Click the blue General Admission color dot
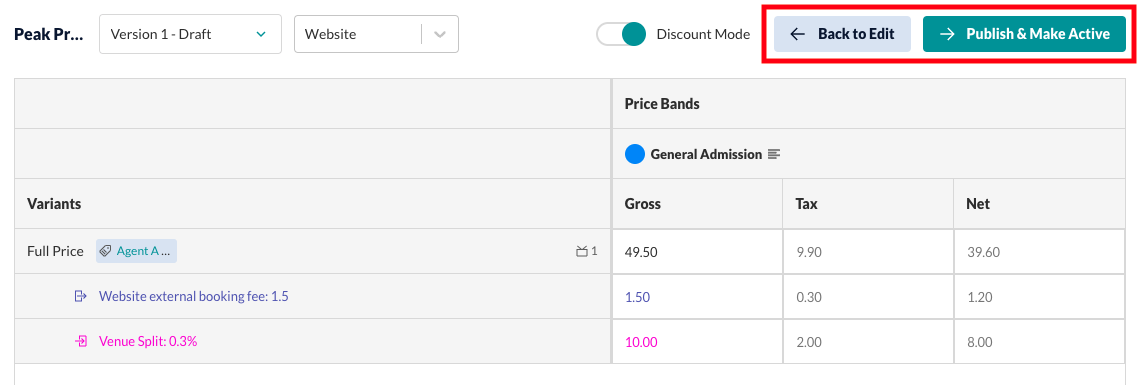The width and height of the screenshot is (1140, 385). [x=635, y=154]
